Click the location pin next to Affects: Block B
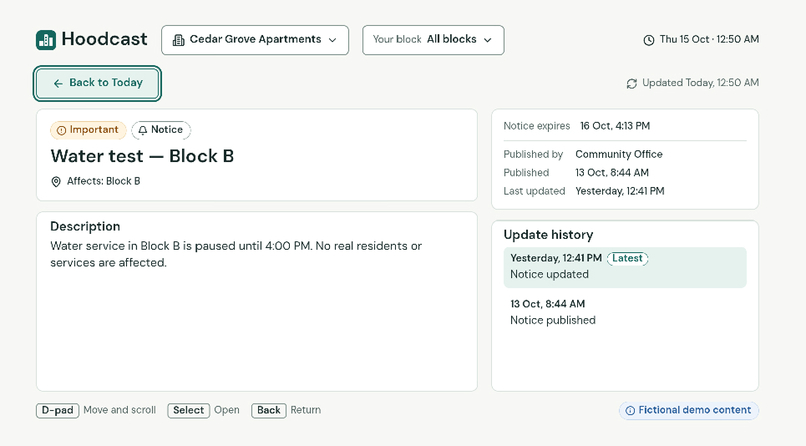This screenshot has width=806, height=446. (56, 181)
